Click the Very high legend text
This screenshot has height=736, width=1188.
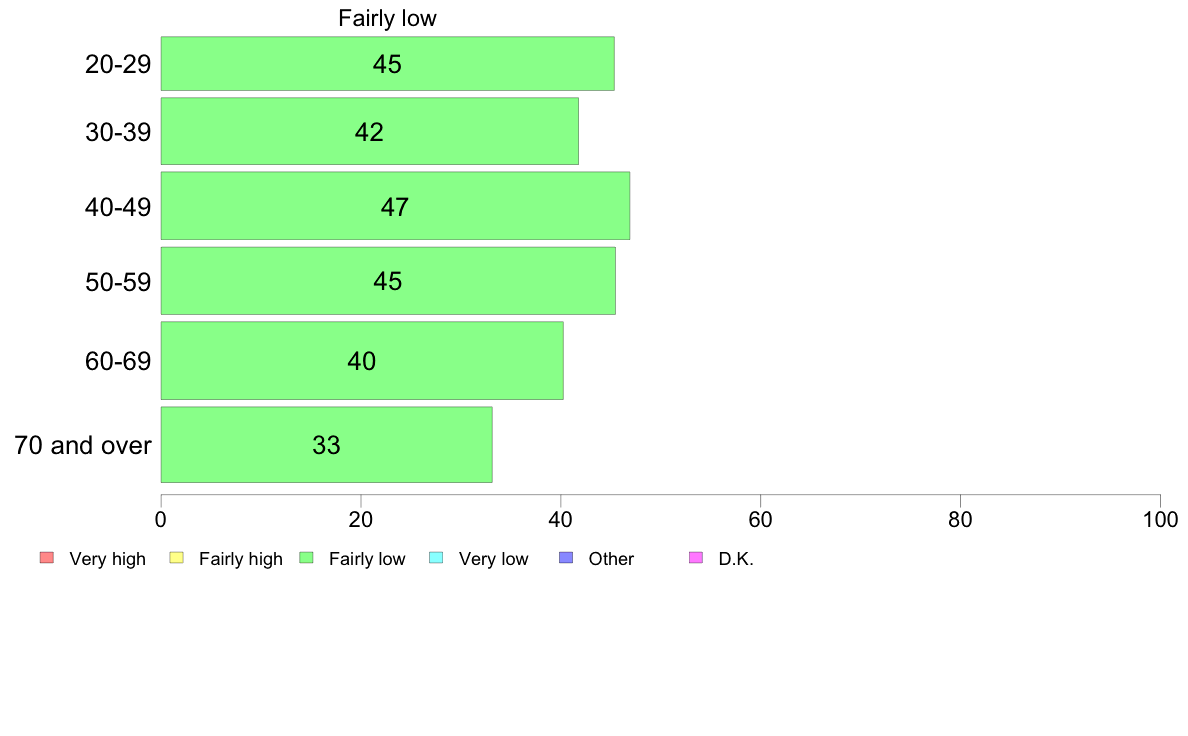[x=108, y=559]
